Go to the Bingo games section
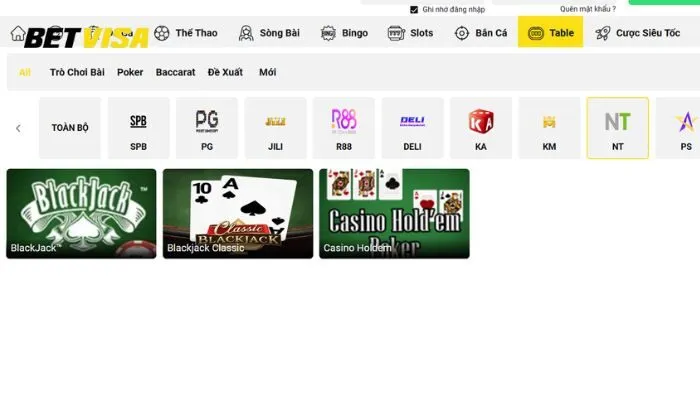 pyautogui.click(x=344, y=33)
